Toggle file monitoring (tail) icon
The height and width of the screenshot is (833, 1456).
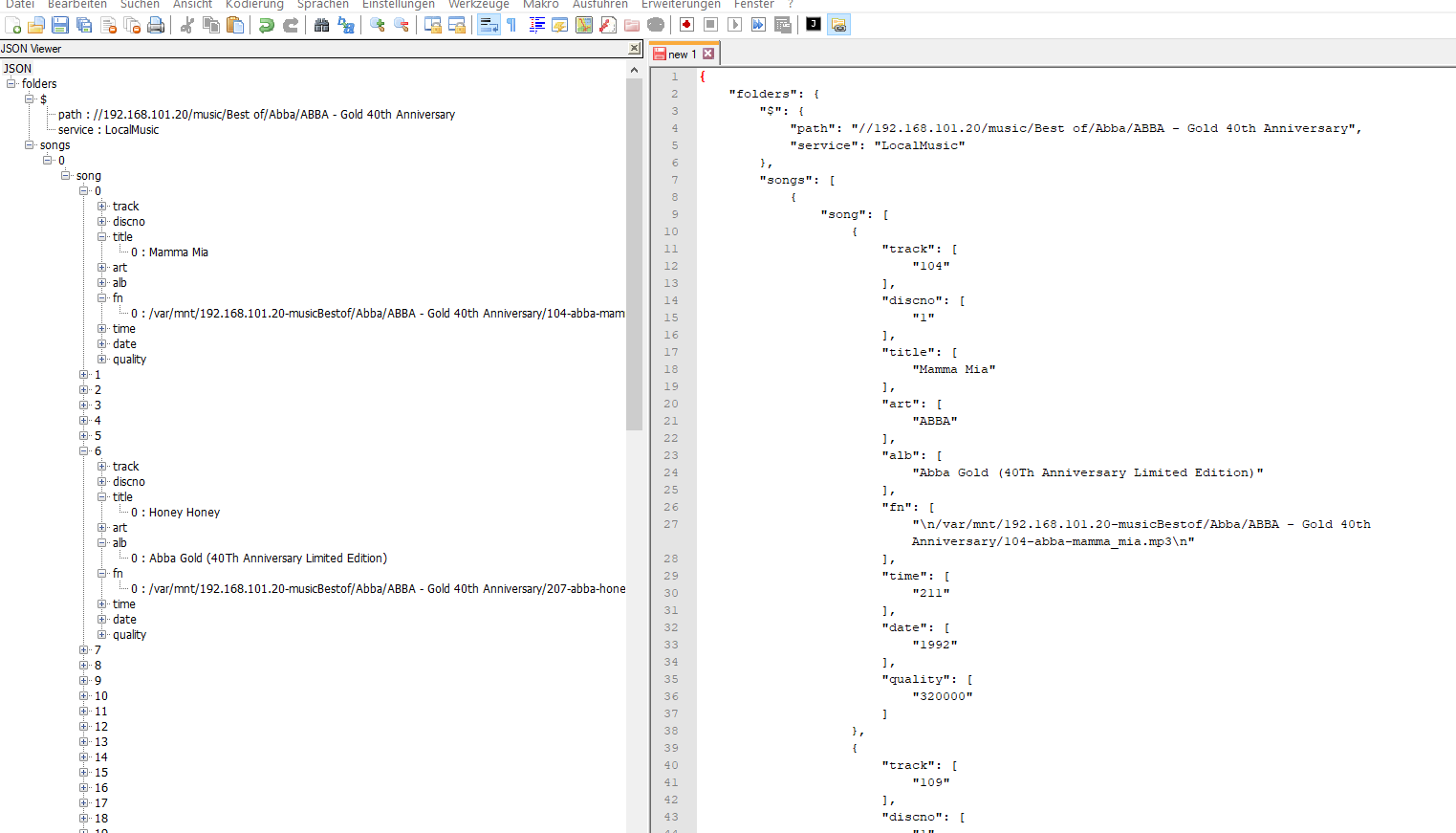656,25
